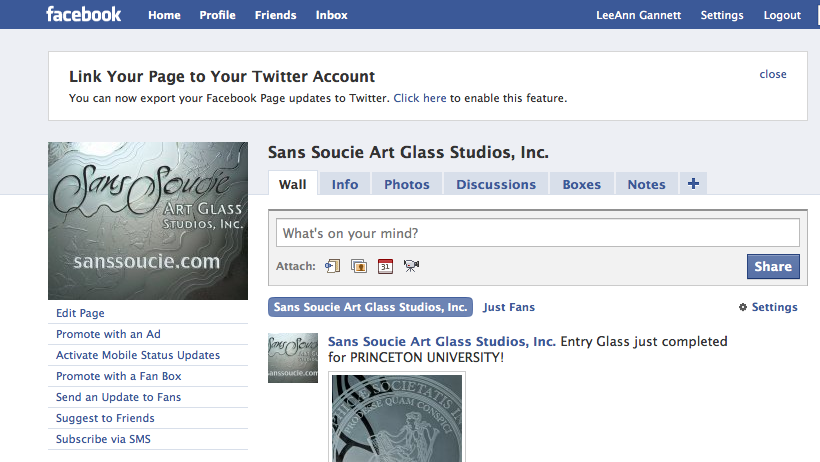This screenshot has width=820, height=462.
Task: Click the What's on your mind field
Action: (538, 233)
